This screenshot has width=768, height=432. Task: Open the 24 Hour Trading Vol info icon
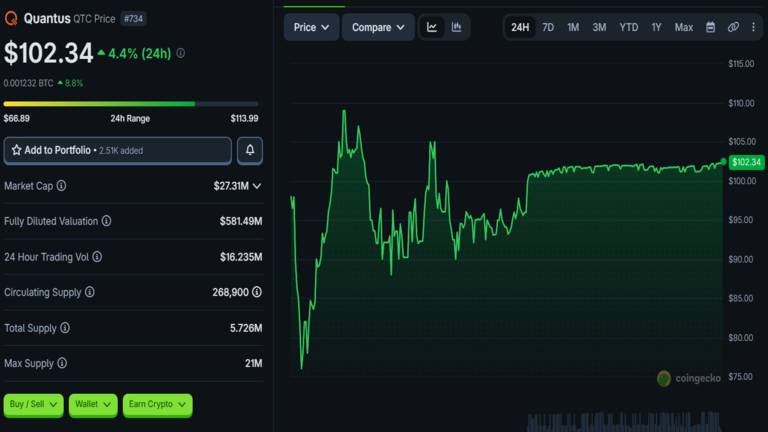point(97,257)
